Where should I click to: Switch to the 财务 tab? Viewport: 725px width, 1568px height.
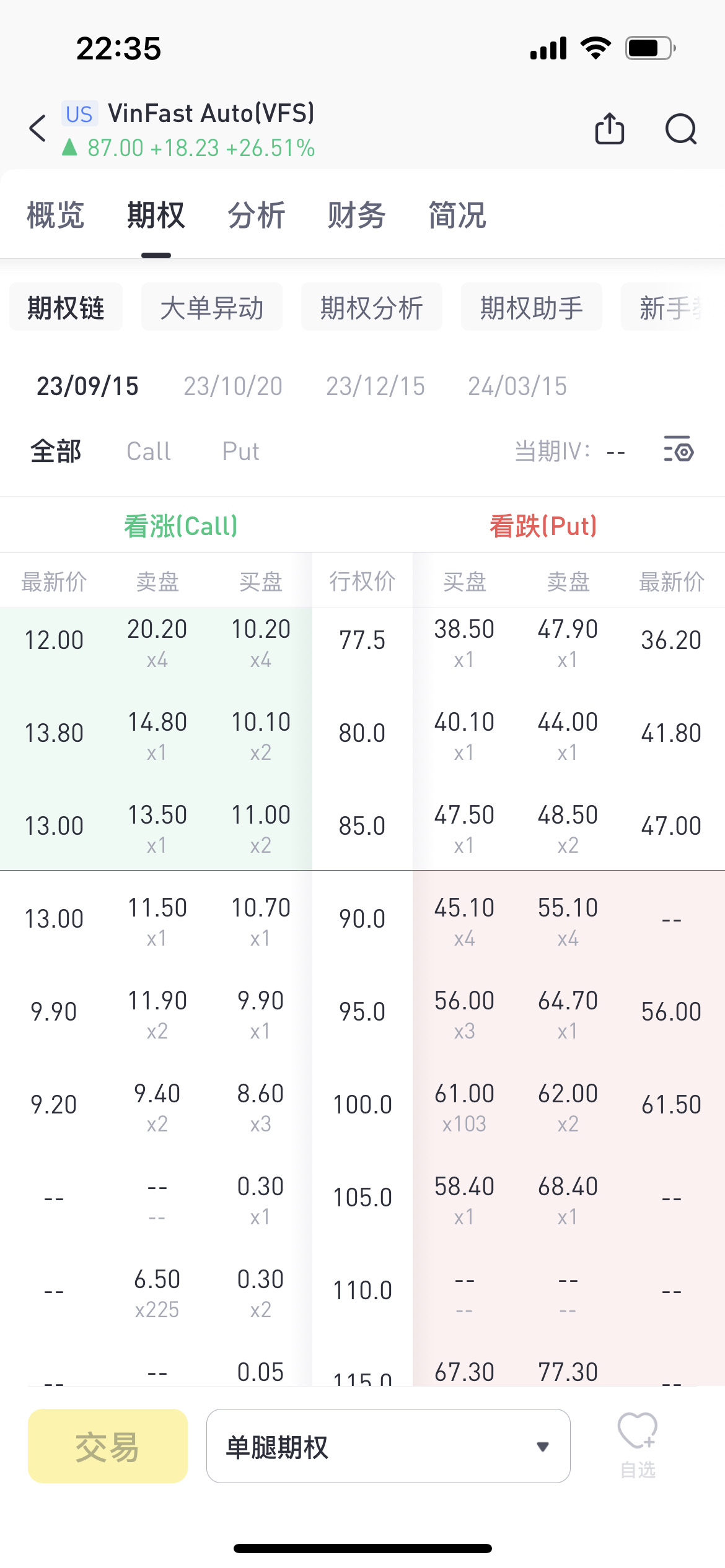point(356,216)
